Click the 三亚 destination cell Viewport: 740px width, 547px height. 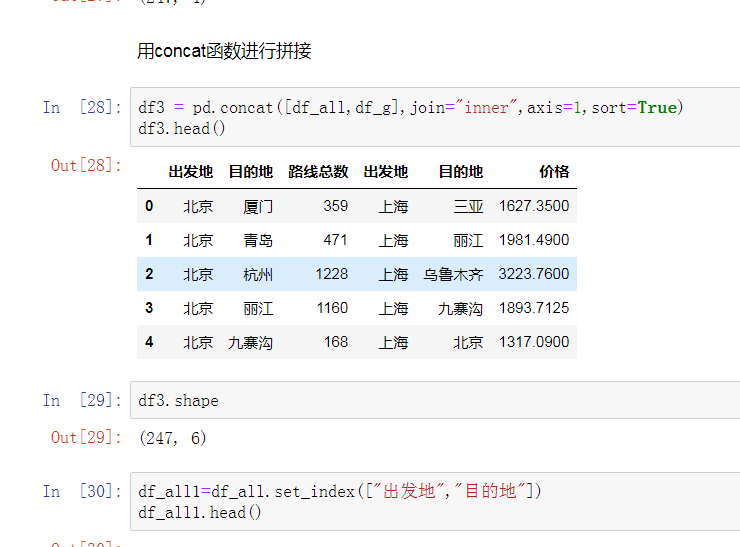468,206
